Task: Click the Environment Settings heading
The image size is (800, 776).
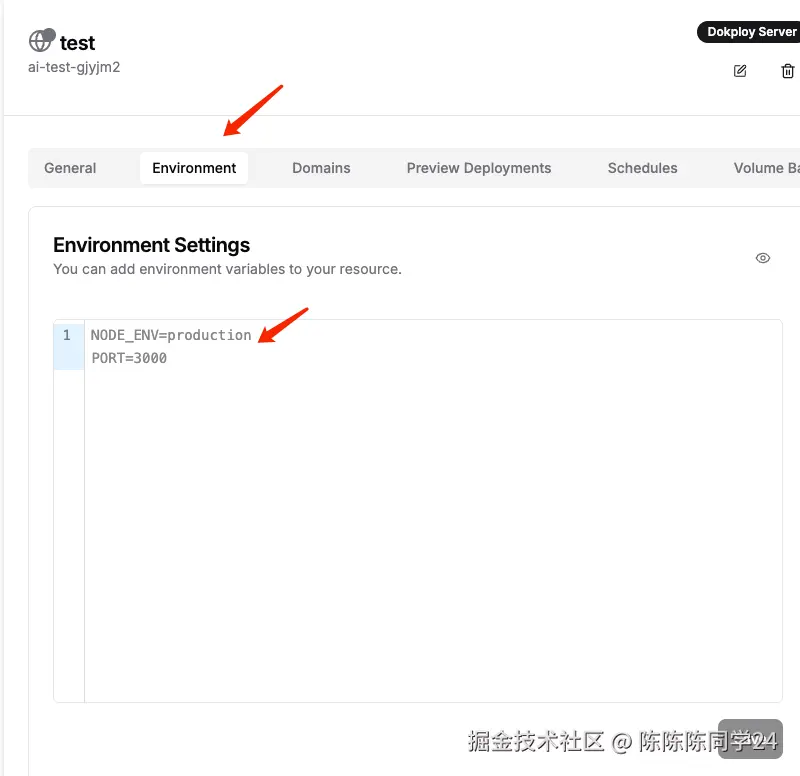Action: click(151, 245)
